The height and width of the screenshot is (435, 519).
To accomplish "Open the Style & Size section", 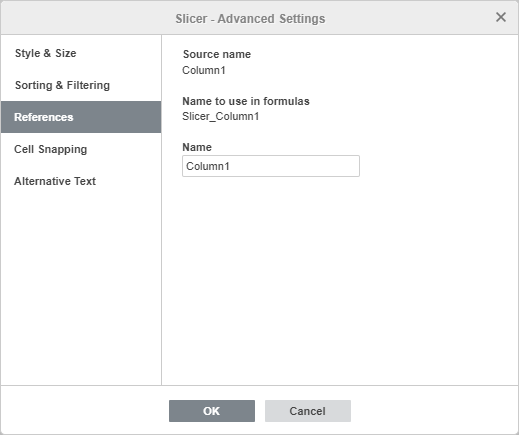I will pyautogui.click(x=81, y=53).
